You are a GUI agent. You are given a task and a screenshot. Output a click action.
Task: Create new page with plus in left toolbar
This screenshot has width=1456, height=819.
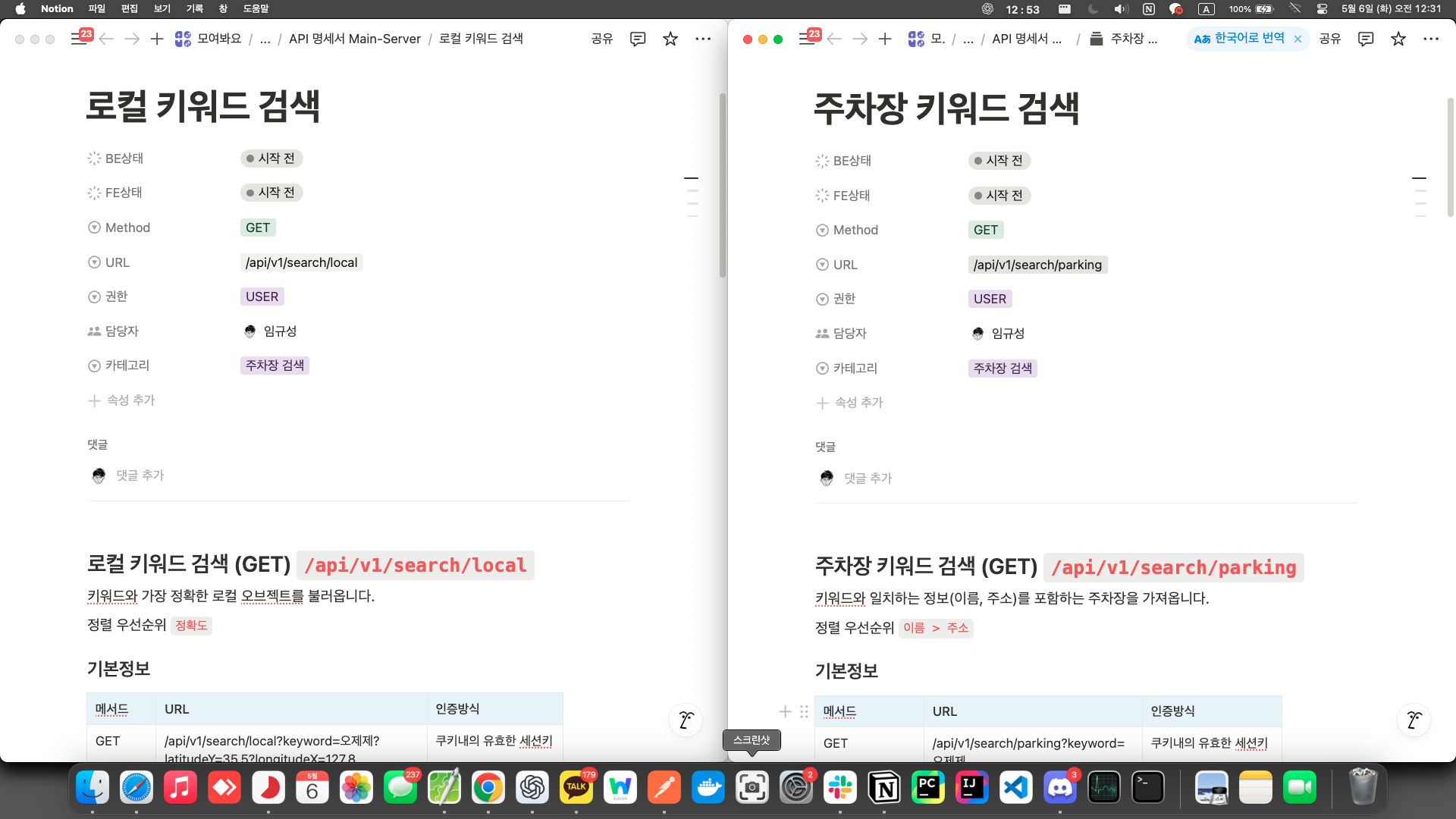point(157,39)
